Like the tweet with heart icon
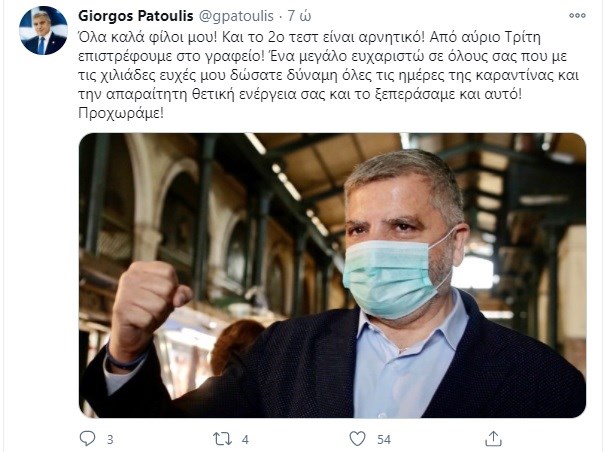The width and height of the screenshot is (603, 452). click(357, 439)
